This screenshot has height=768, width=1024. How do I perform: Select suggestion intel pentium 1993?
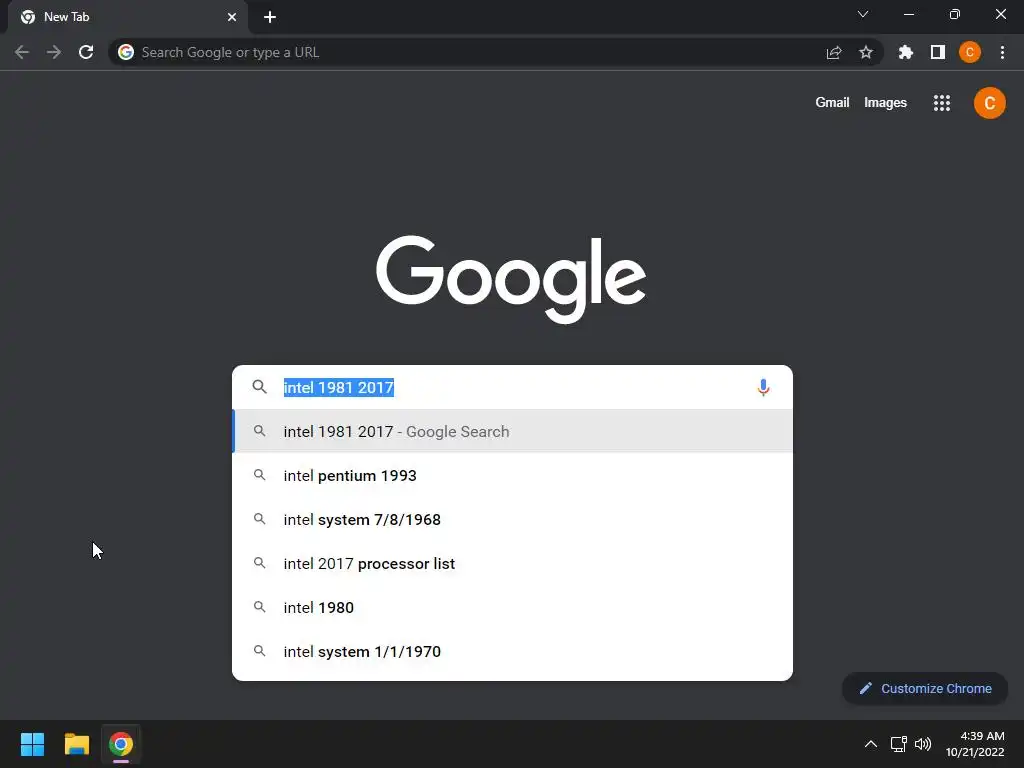coord(513,475)
